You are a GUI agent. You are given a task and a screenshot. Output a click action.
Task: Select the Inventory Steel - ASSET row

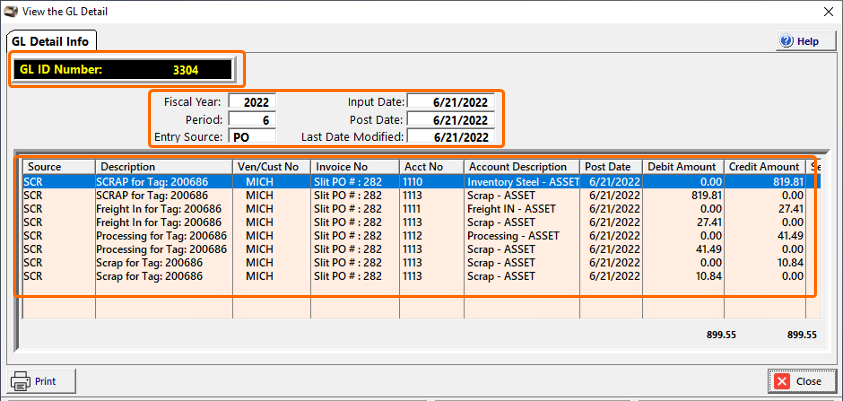tap(520, 183)
